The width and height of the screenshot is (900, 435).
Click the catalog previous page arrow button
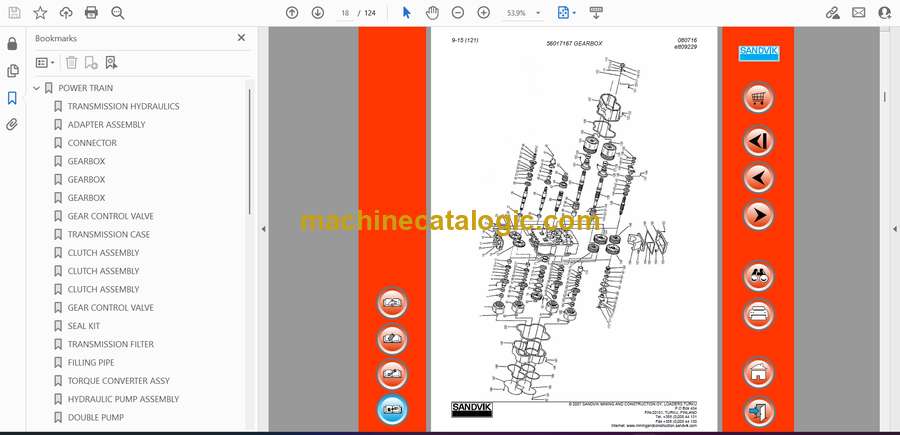(x=758, y=178)
